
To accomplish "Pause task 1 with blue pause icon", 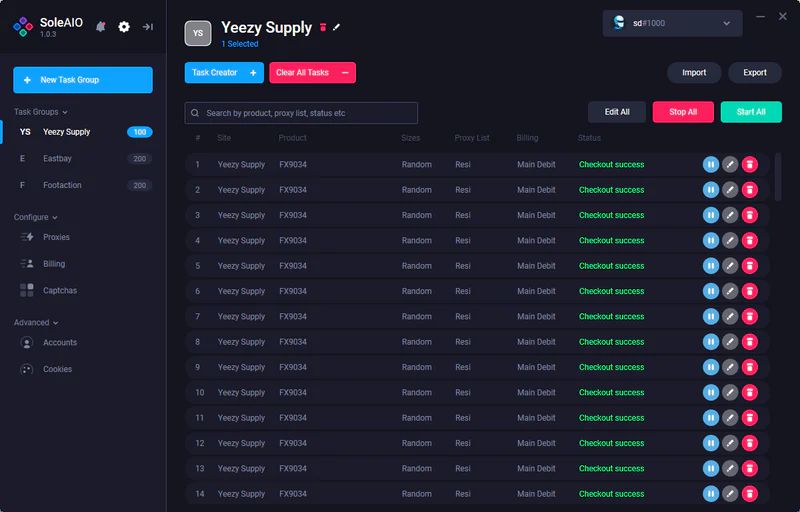I will [711, 164].
